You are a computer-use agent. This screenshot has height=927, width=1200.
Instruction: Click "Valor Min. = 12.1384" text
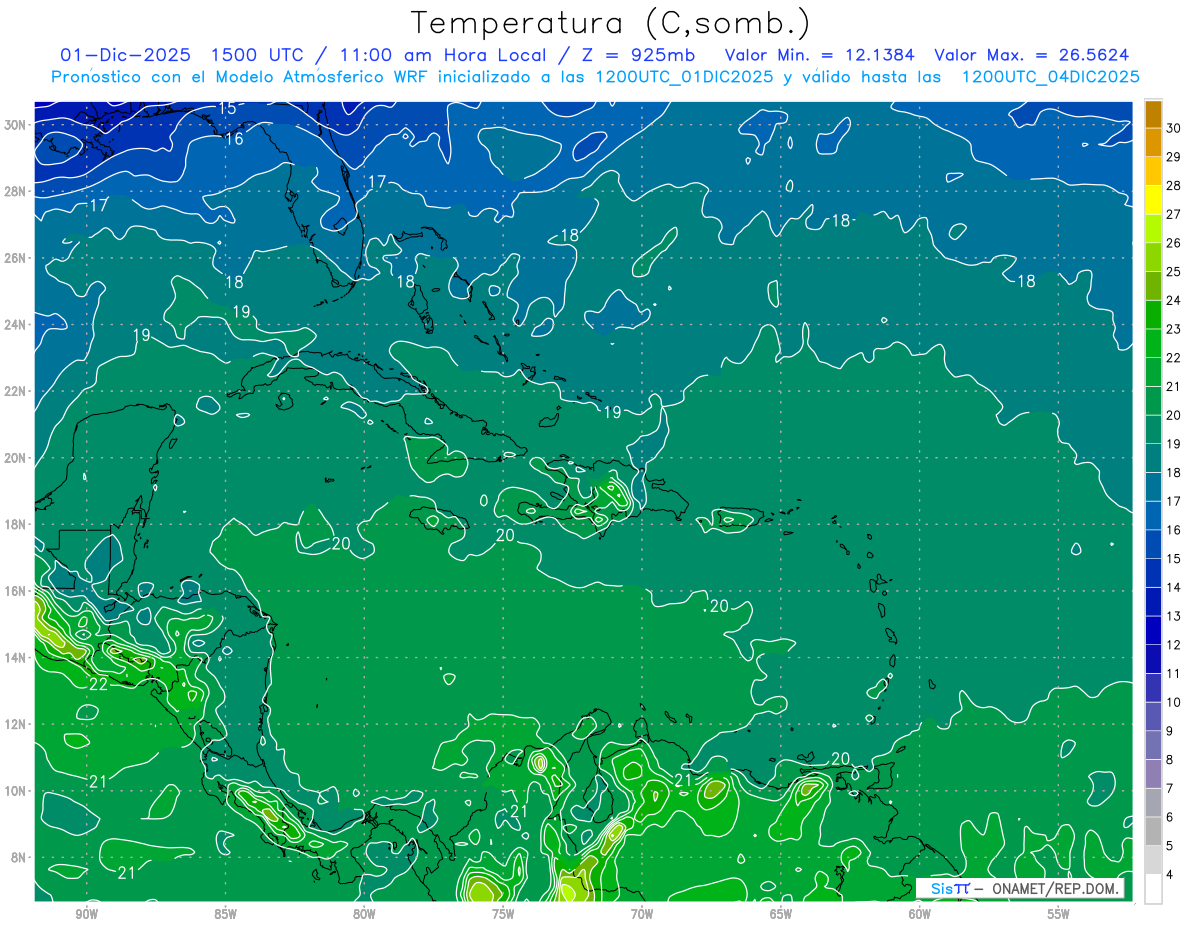pos(819,55)
